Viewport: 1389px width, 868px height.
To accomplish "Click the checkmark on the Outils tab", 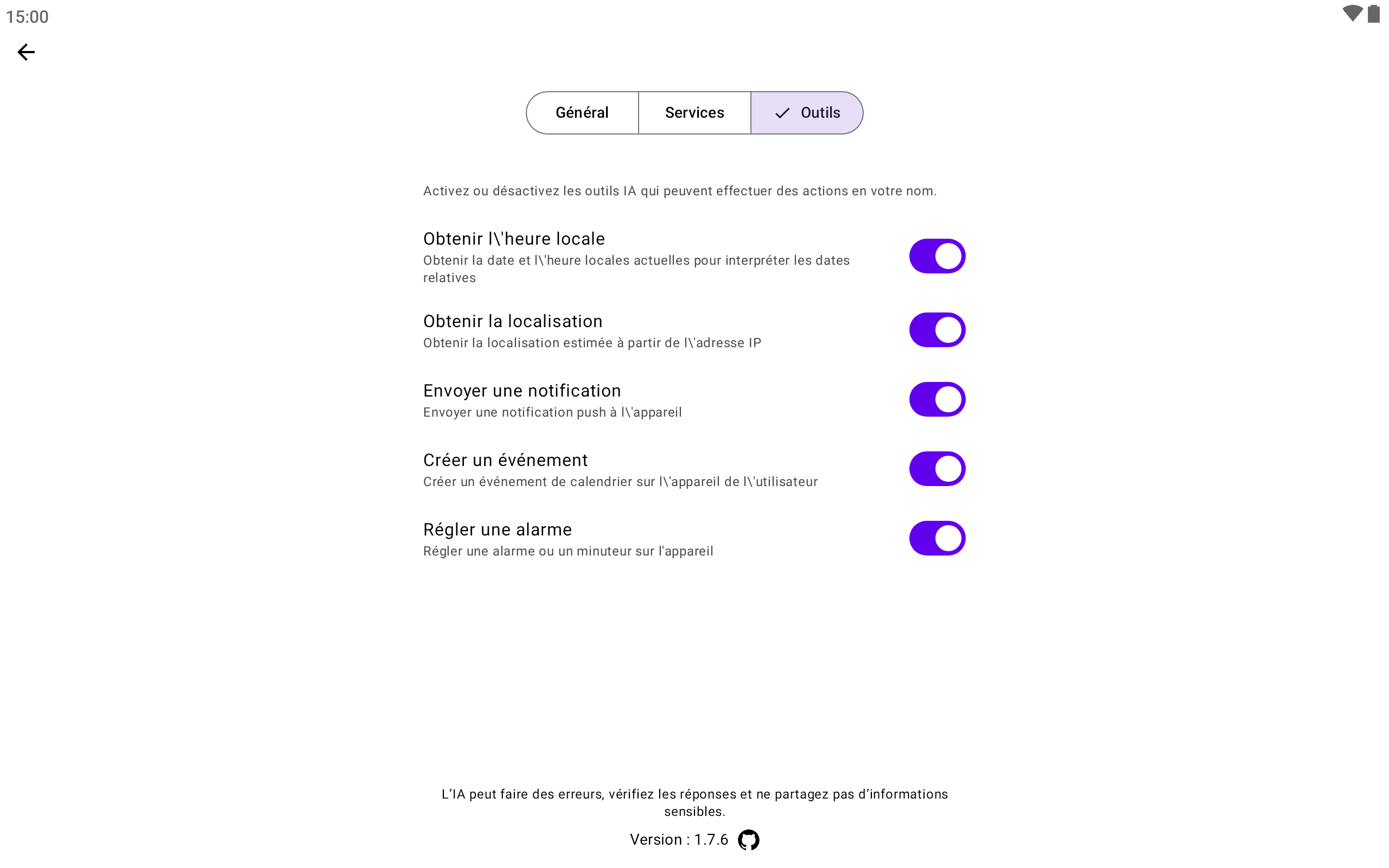I will (782, 113).
